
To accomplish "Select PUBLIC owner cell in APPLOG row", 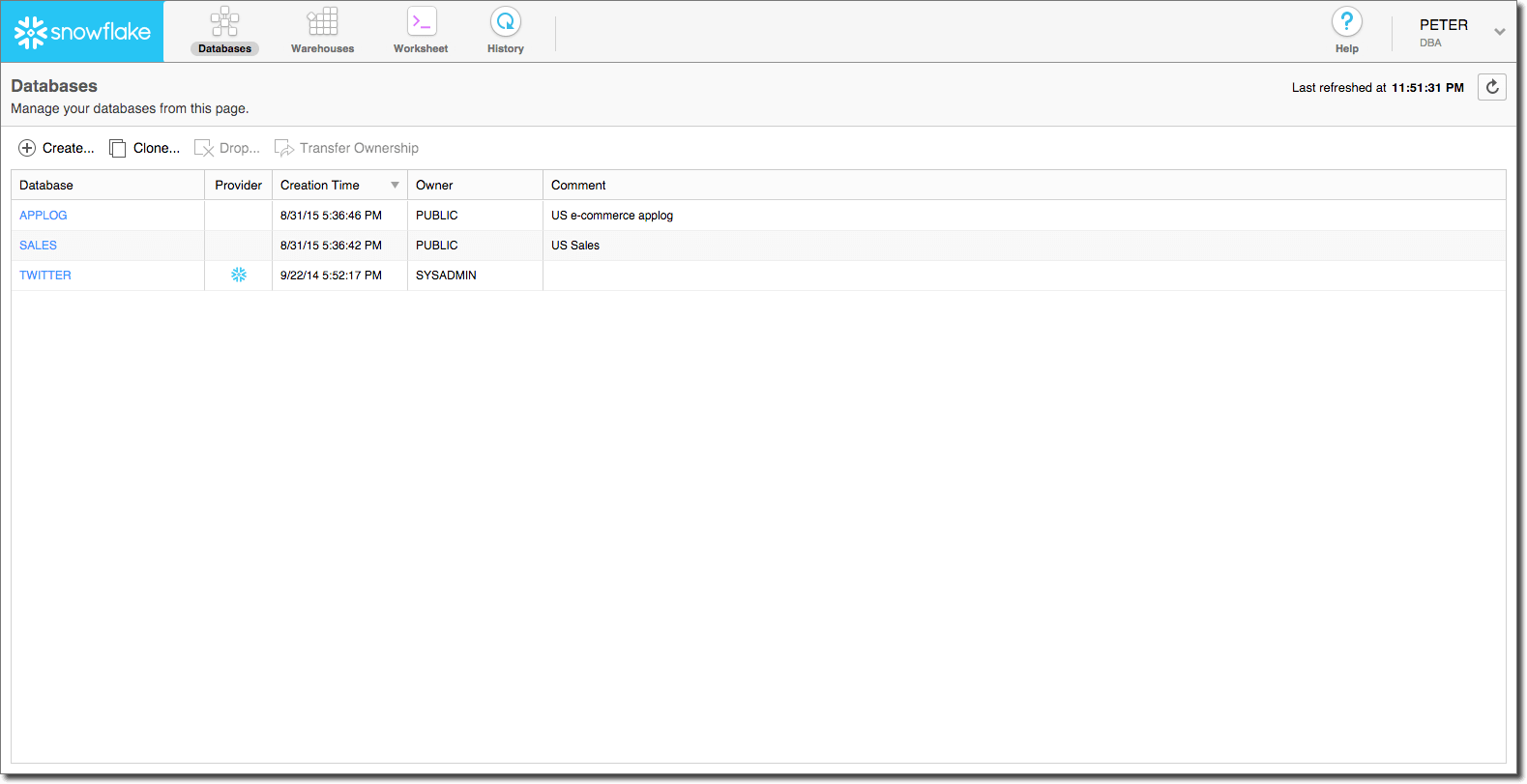I will 475,216.
